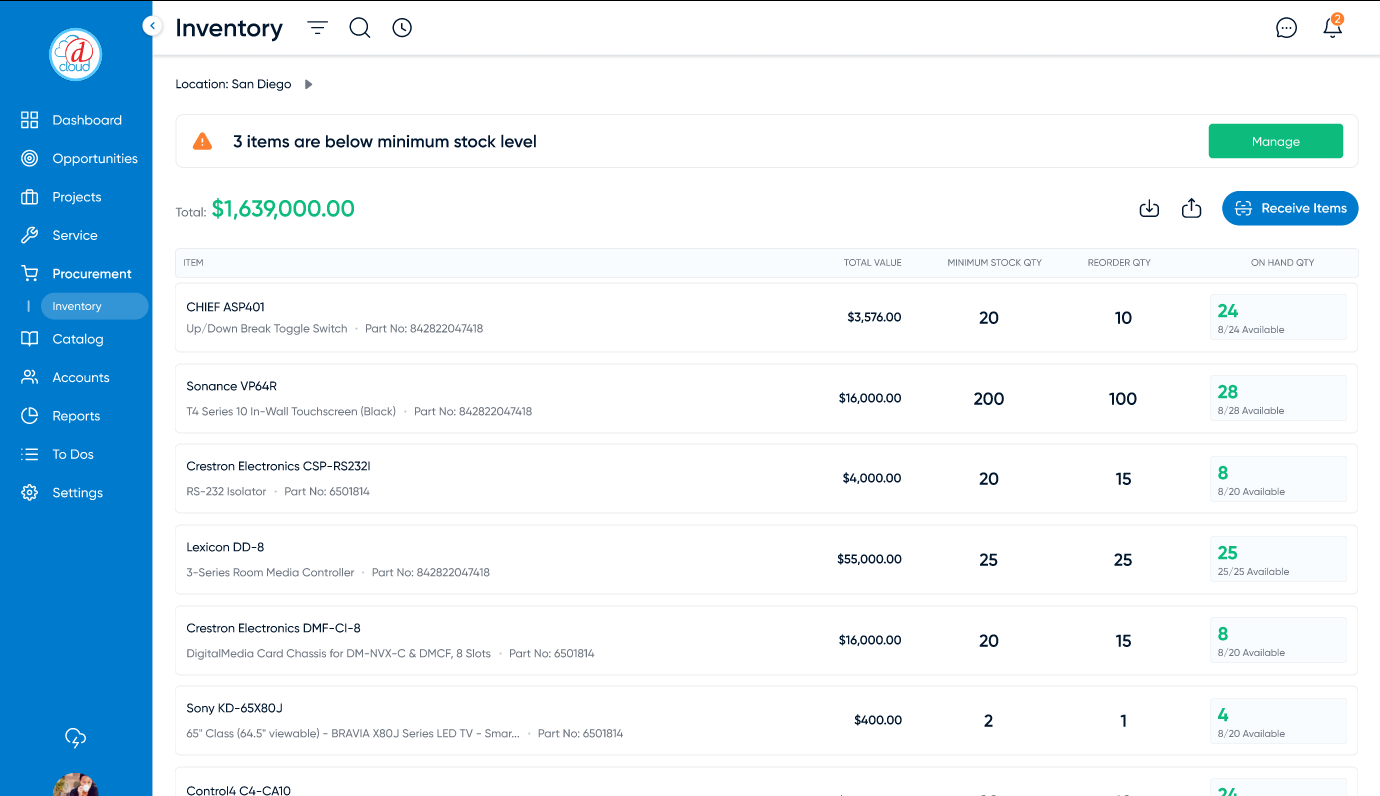Open notifications via the bell icon
The image size is (1380, 796).
tap(1332, 29)
